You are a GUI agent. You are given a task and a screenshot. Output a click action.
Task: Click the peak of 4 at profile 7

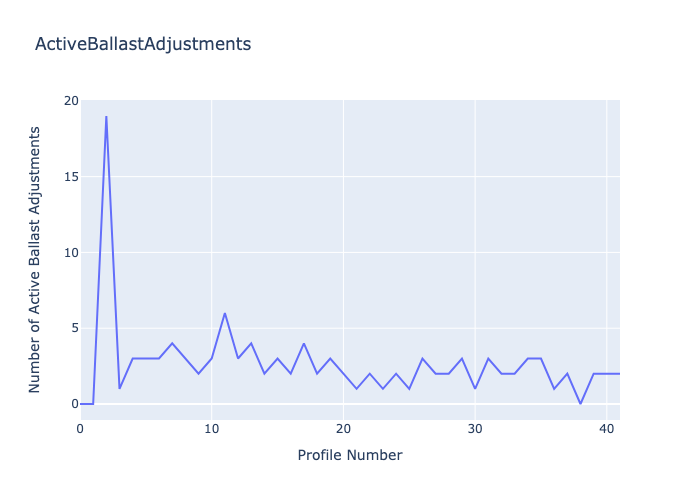tap(172, 343)
